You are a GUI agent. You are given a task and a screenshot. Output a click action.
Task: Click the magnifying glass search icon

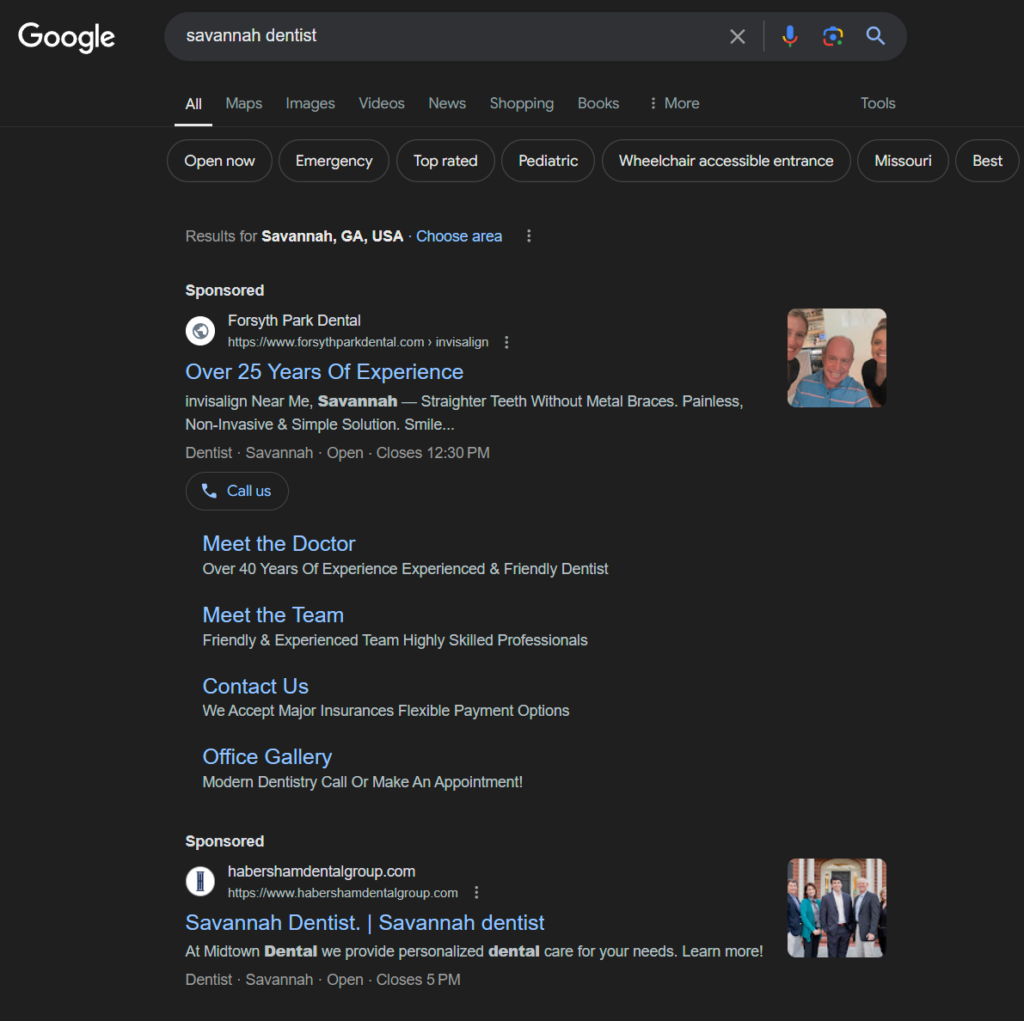[875, 37]
